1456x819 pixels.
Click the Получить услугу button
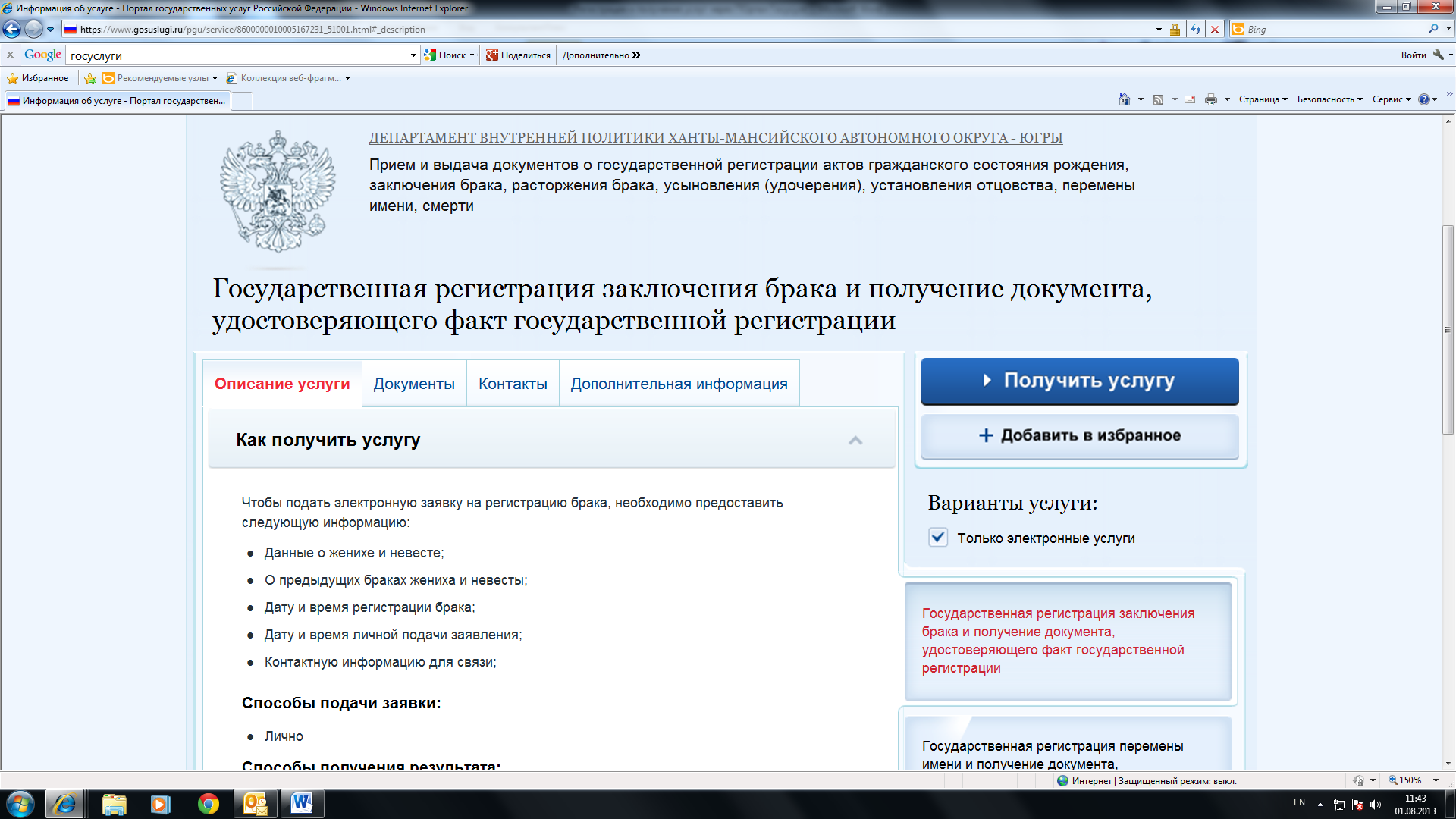coord(1080,381)
